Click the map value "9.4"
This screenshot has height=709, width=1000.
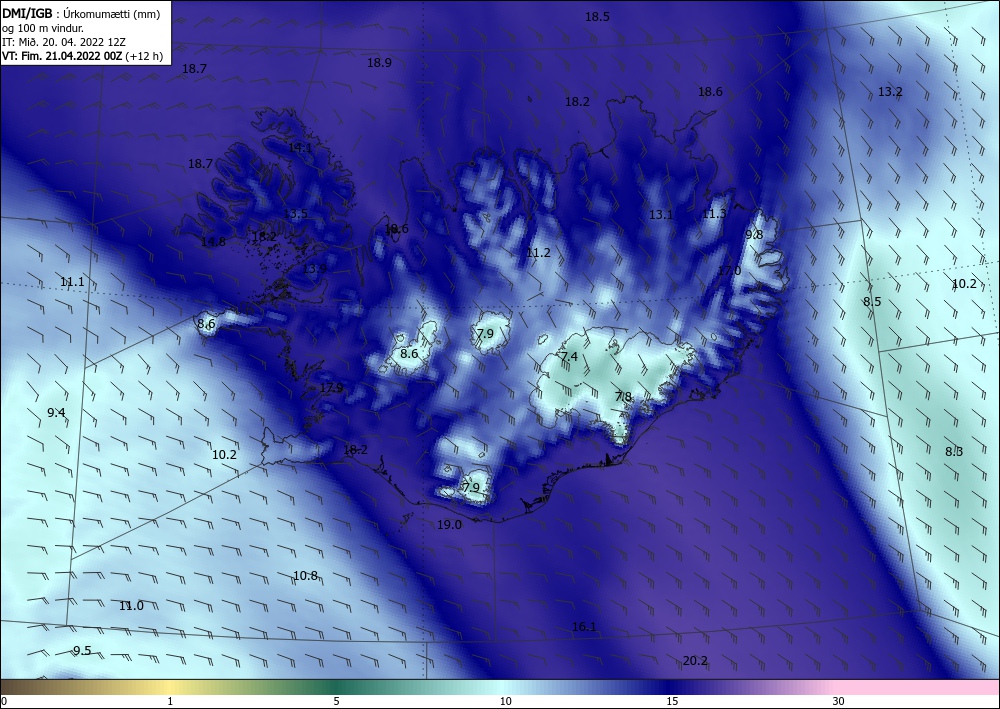click(56, 413)
